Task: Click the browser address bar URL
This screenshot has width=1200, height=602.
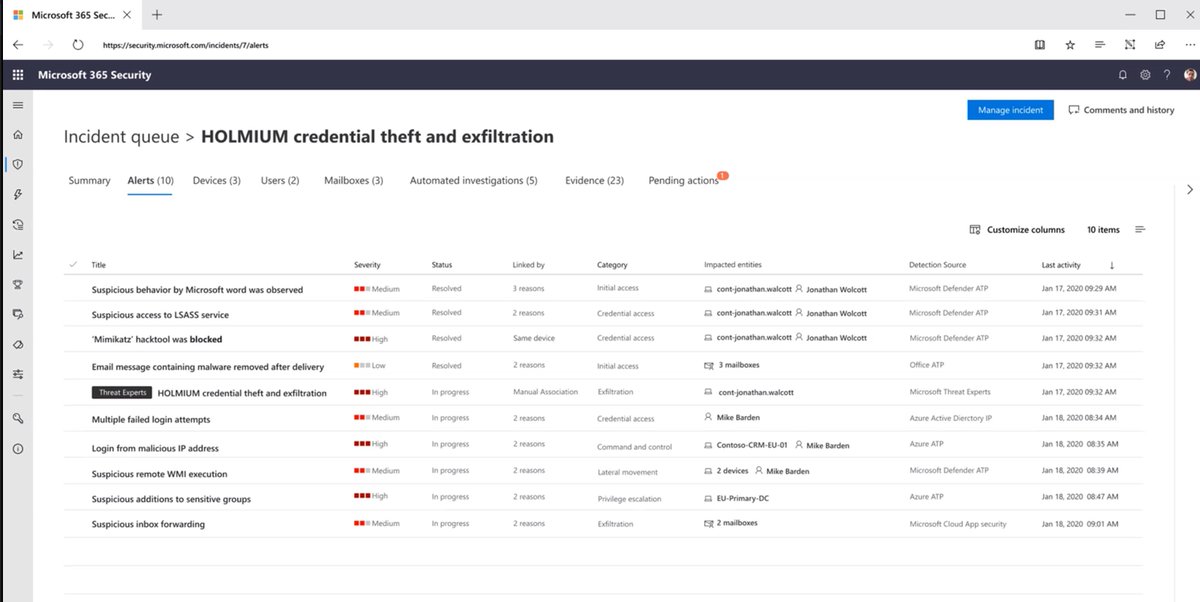Action: coord(185,45)
